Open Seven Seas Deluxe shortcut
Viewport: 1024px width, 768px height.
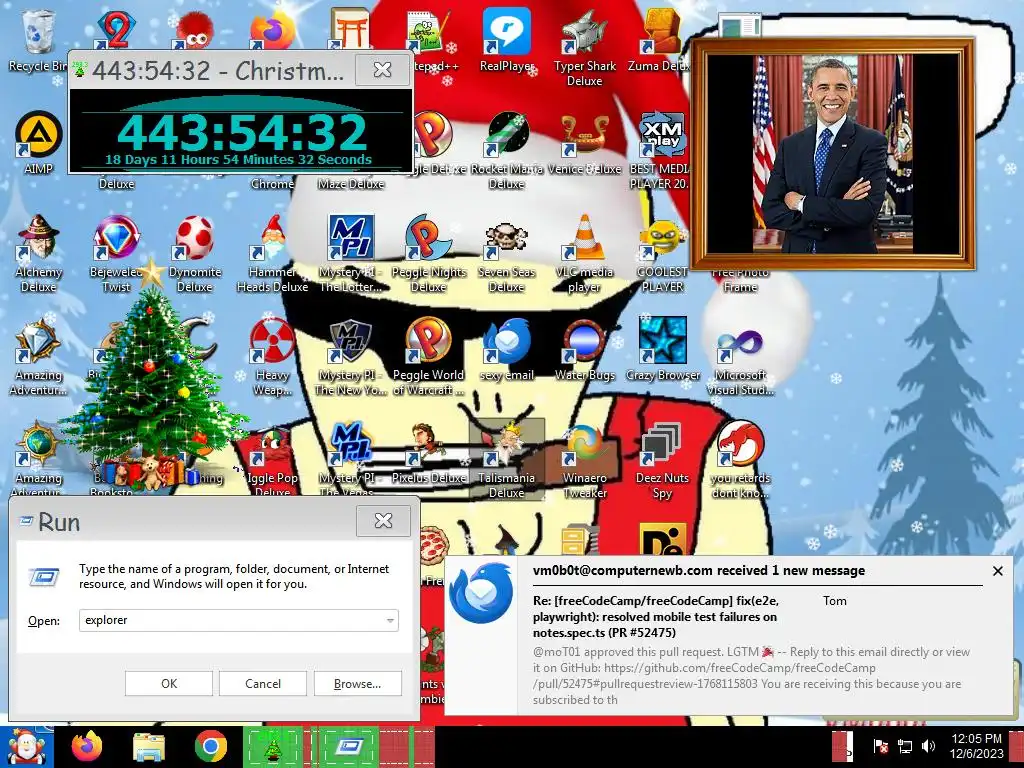tap(506, 253)
